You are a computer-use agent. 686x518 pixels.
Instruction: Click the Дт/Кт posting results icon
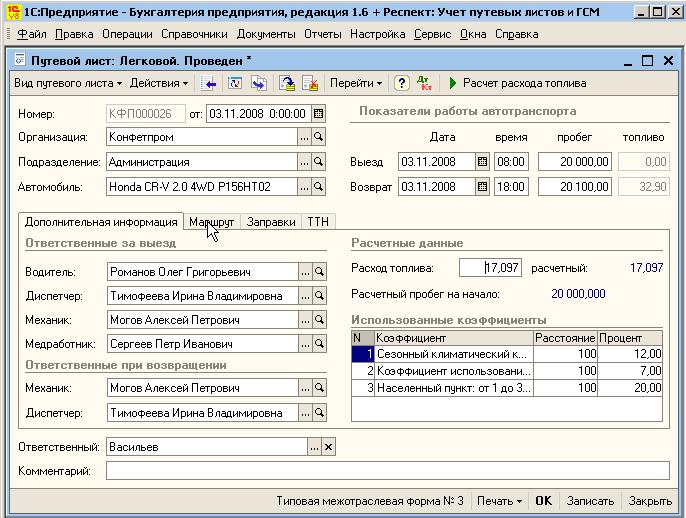(424, 83)
